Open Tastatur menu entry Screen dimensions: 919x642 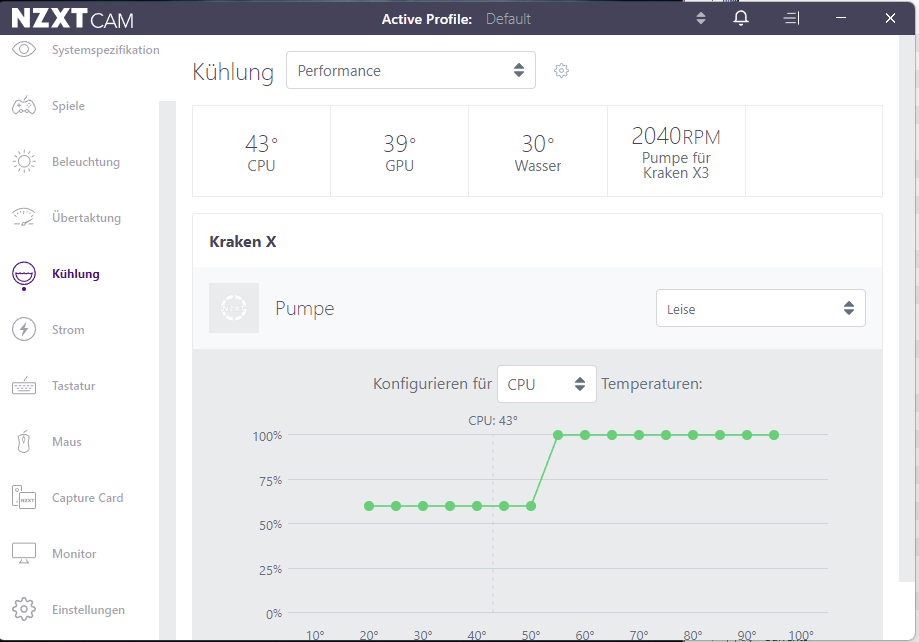73,386
